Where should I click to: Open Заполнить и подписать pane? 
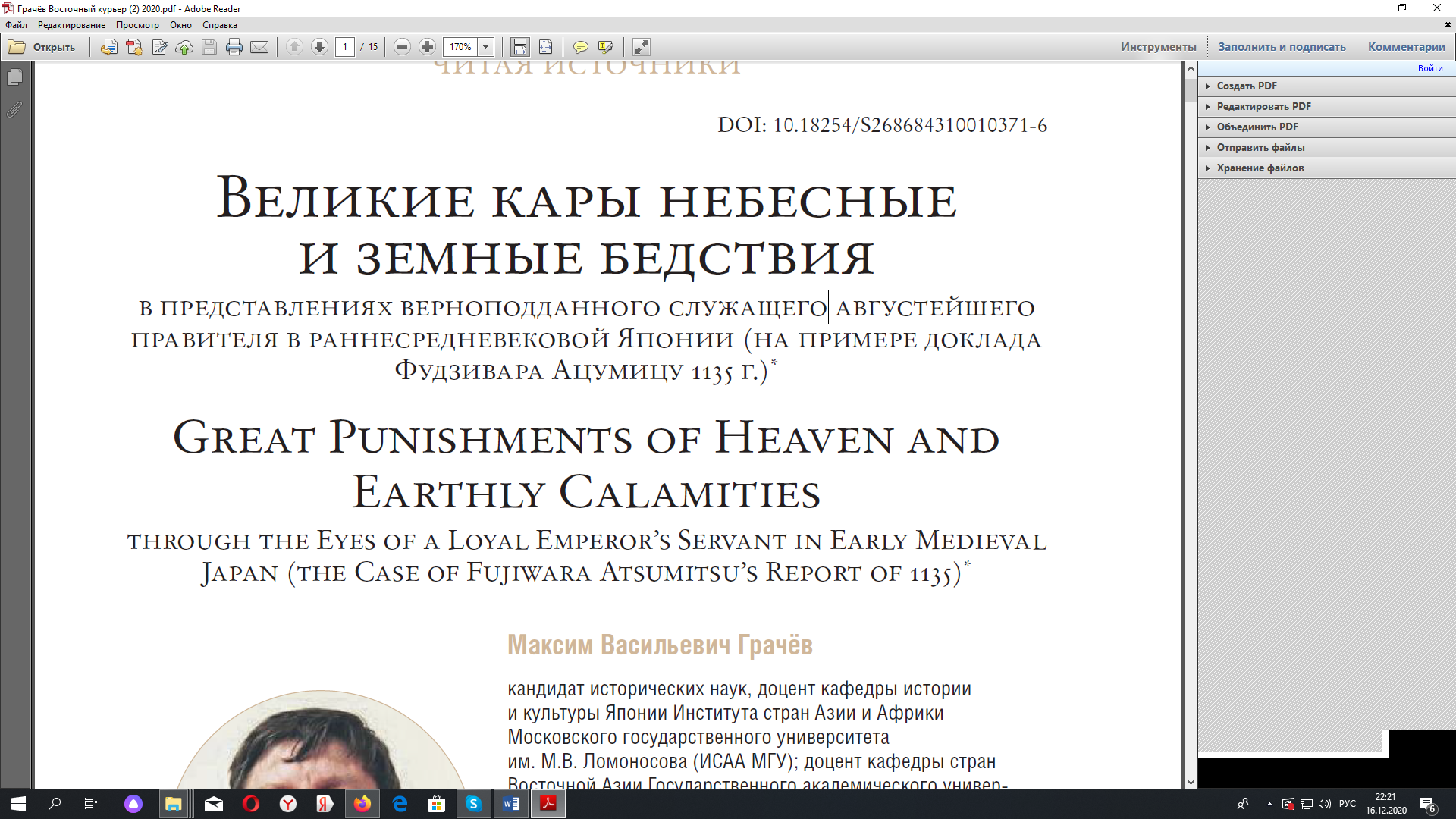[x=1282, y=47]
